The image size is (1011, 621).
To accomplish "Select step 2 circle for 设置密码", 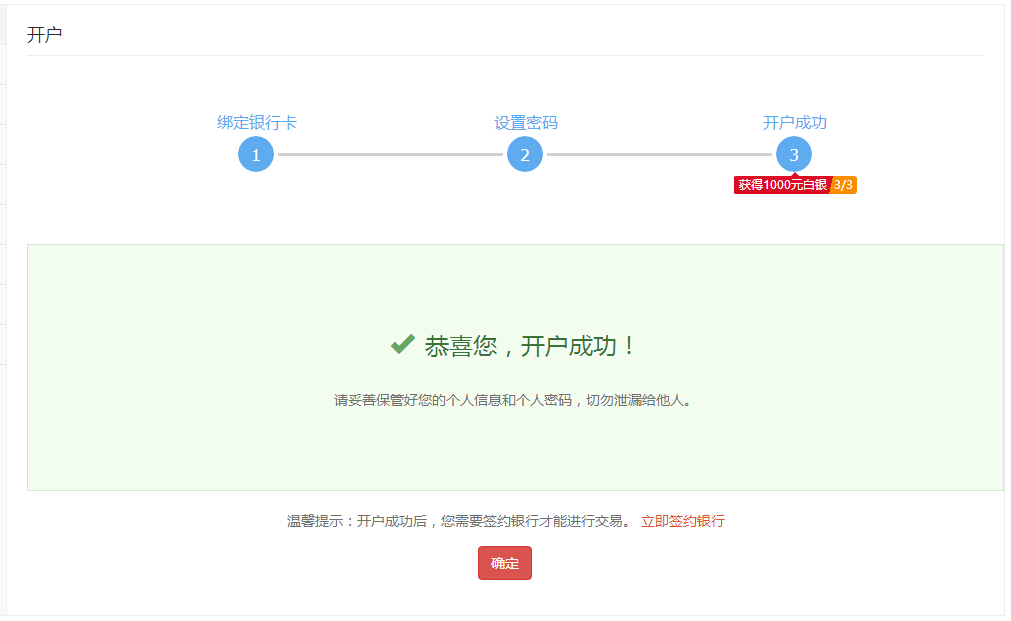I will tap(524, 155).
